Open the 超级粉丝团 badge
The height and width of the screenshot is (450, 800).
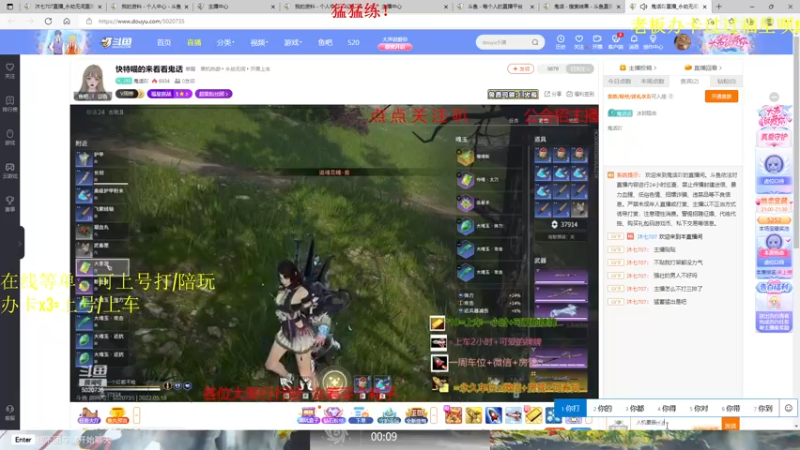(x=213, y=94)
